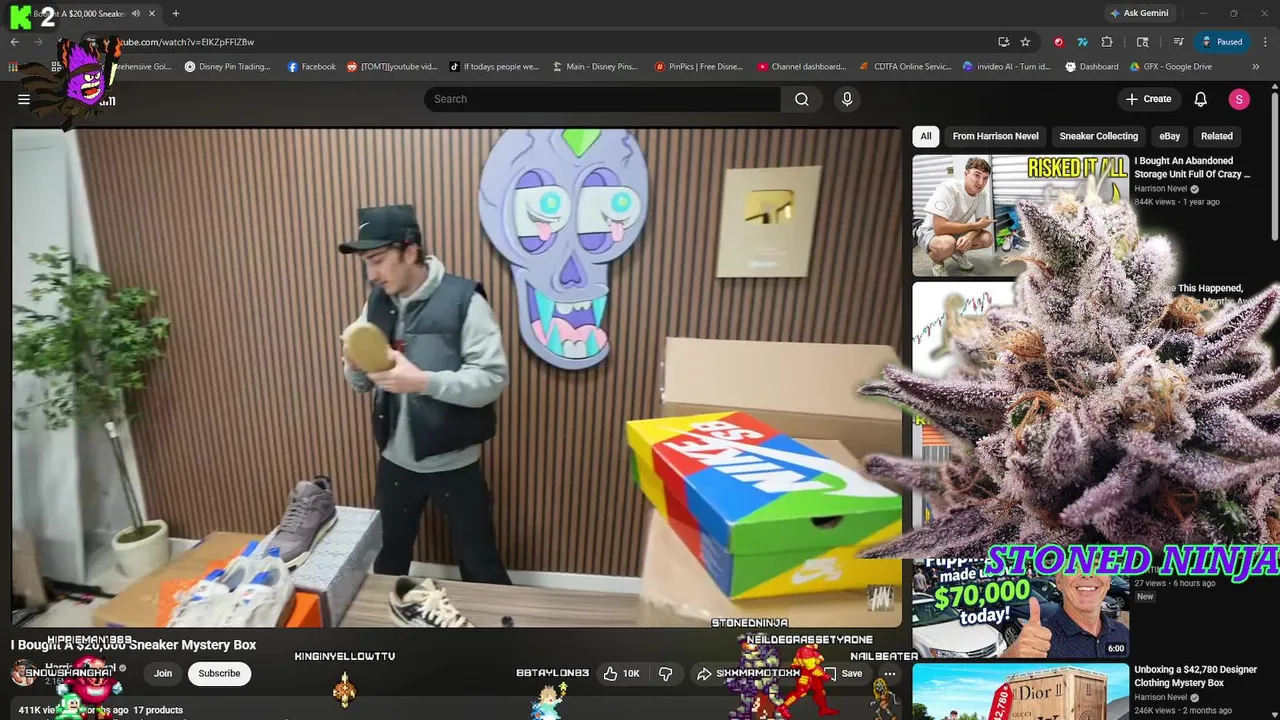Open the Facebook bookmark

pyautogui.click(x=311, y=67)
